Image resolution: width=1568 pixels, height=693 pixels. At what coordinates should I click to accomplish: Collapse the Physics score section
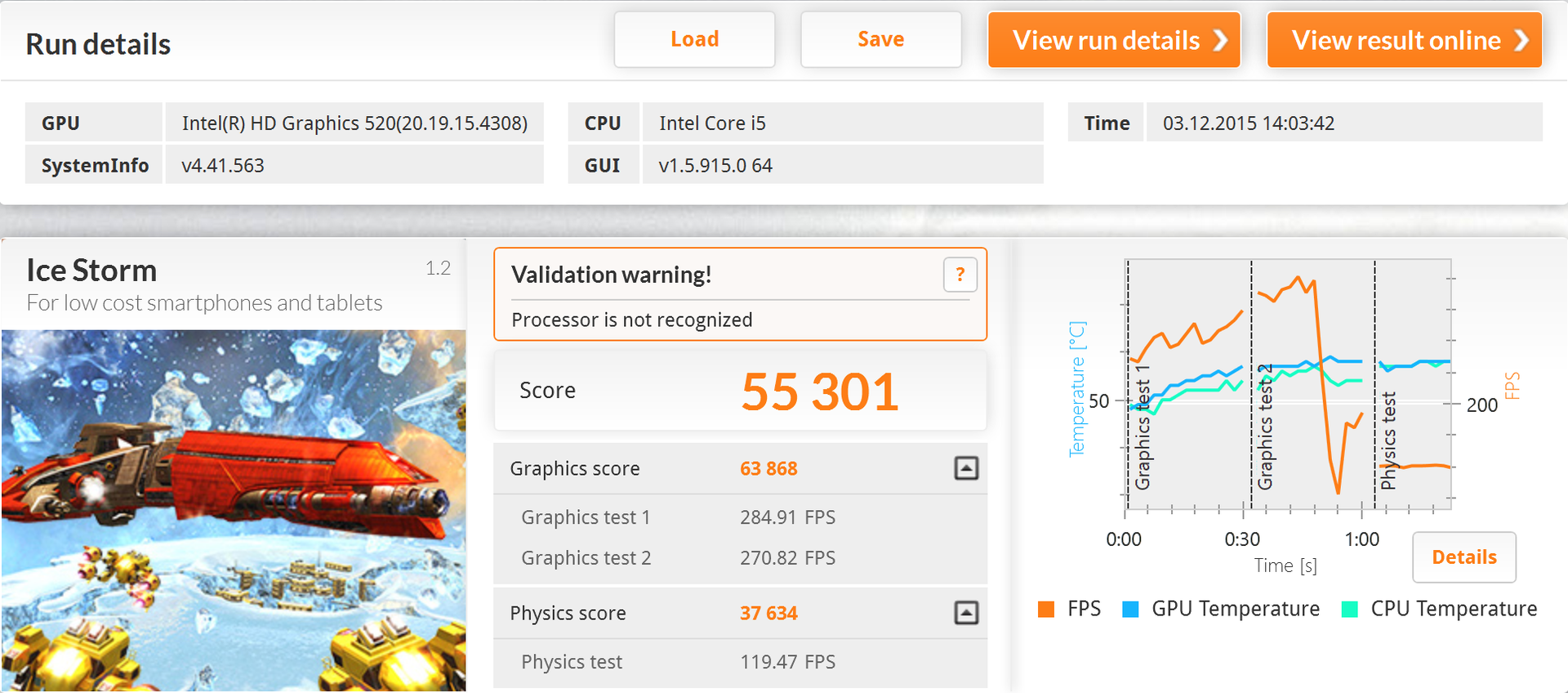pos(966,613)
